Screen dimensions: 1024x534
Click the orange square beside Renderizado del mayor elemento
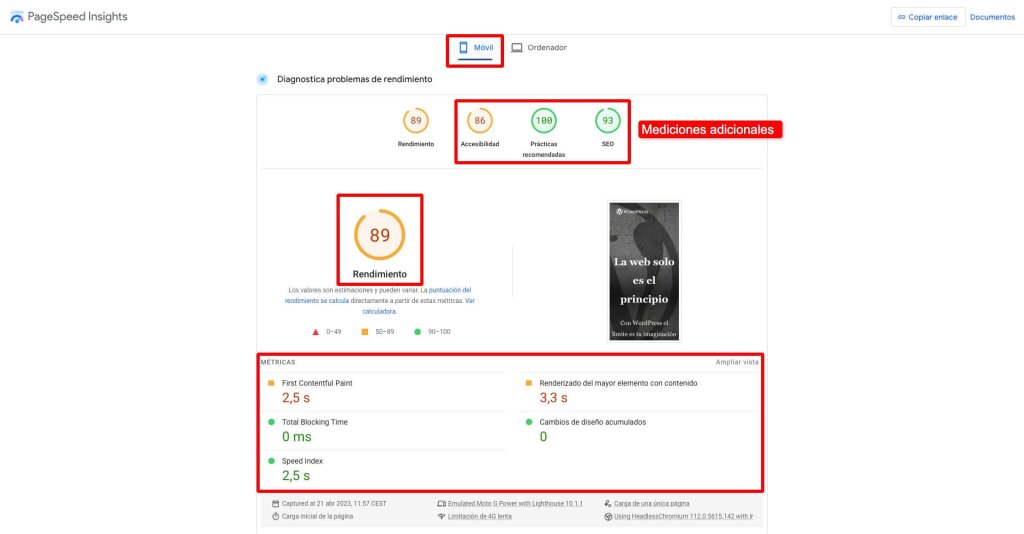[x=528, y=383]
